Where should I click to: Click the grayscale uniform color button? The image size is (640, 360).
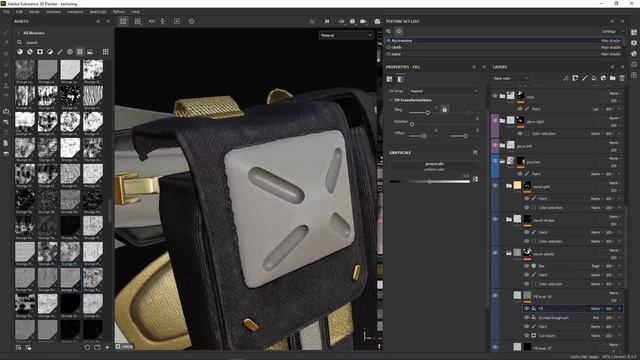(x=434, y=166)
